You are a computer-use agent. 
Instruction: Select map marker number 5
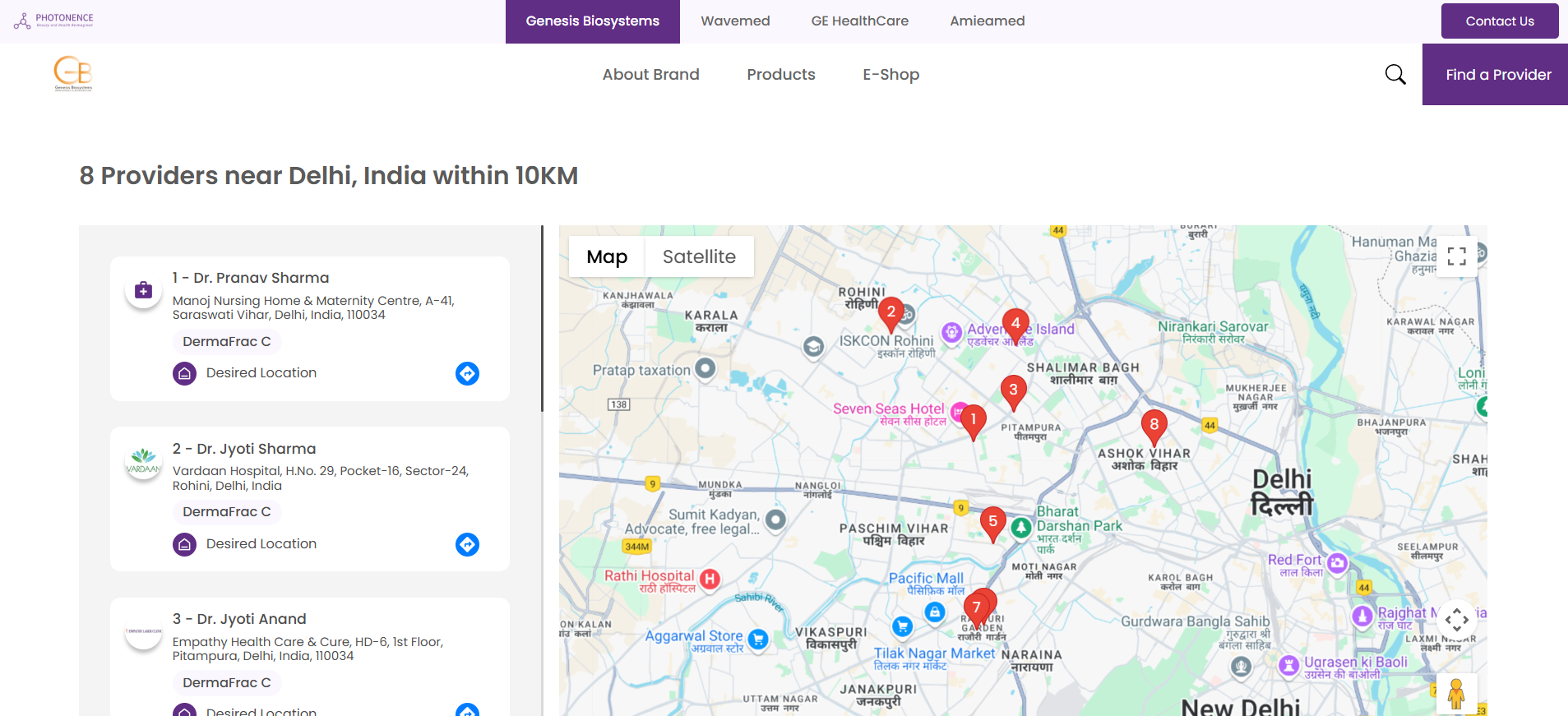(993, 524)
